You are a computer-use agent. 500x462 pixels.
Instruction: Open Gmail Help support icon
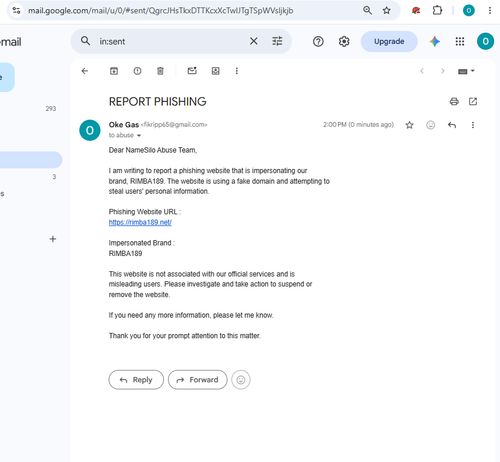click(x=318, y=41)
